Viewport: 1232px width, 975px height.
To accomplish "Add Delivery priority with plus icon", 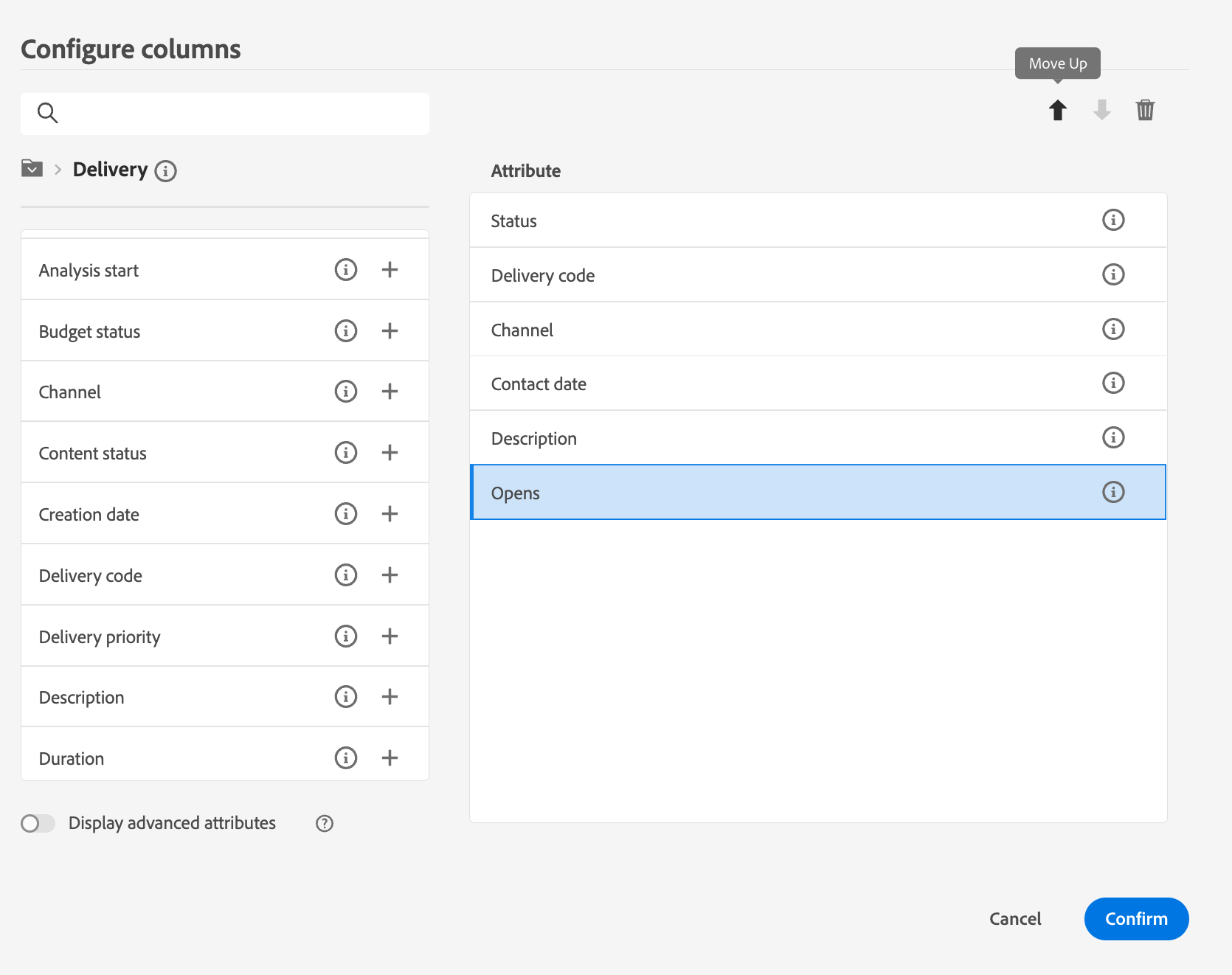I will click(x=390, y=636).
